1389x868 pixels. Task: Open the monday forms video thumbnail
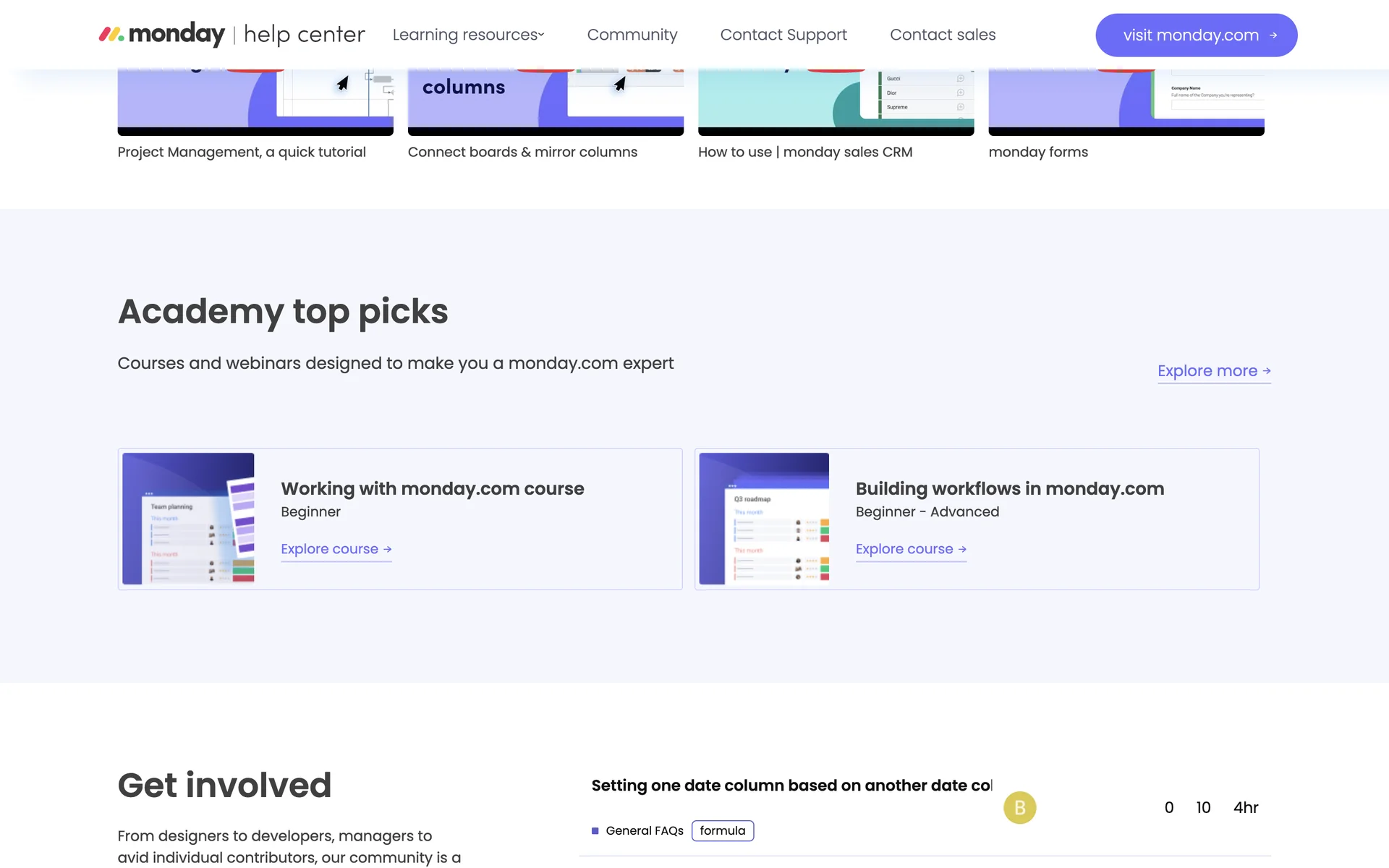[1126, 101]
